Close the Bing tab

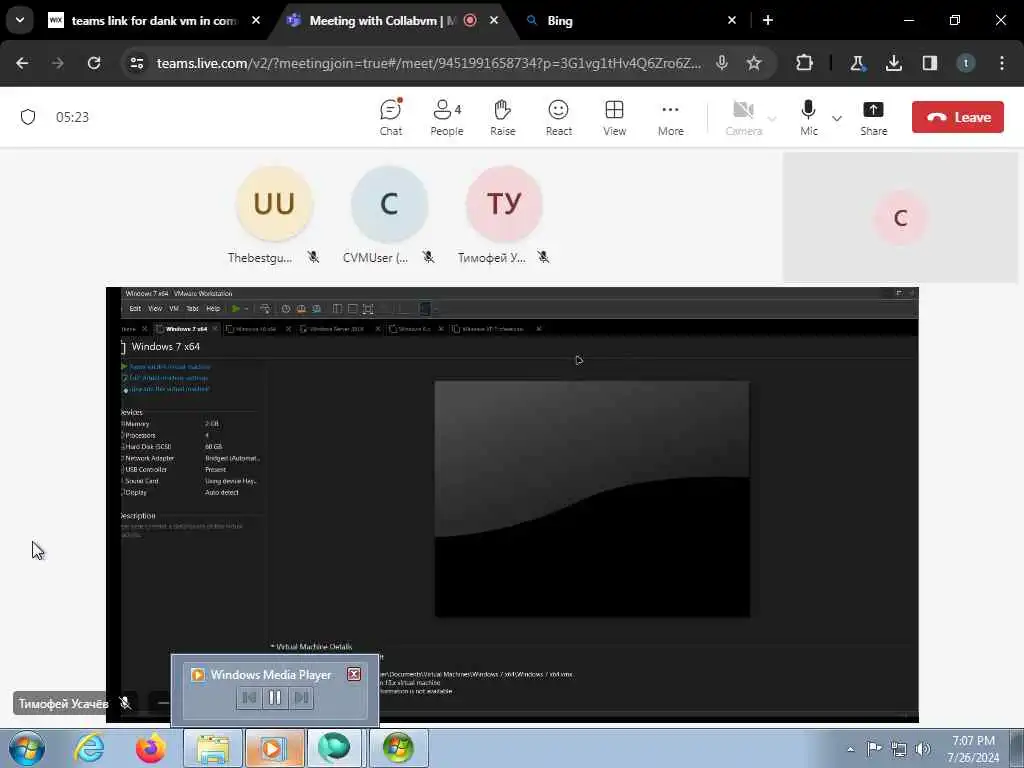(x=732, y=20)
